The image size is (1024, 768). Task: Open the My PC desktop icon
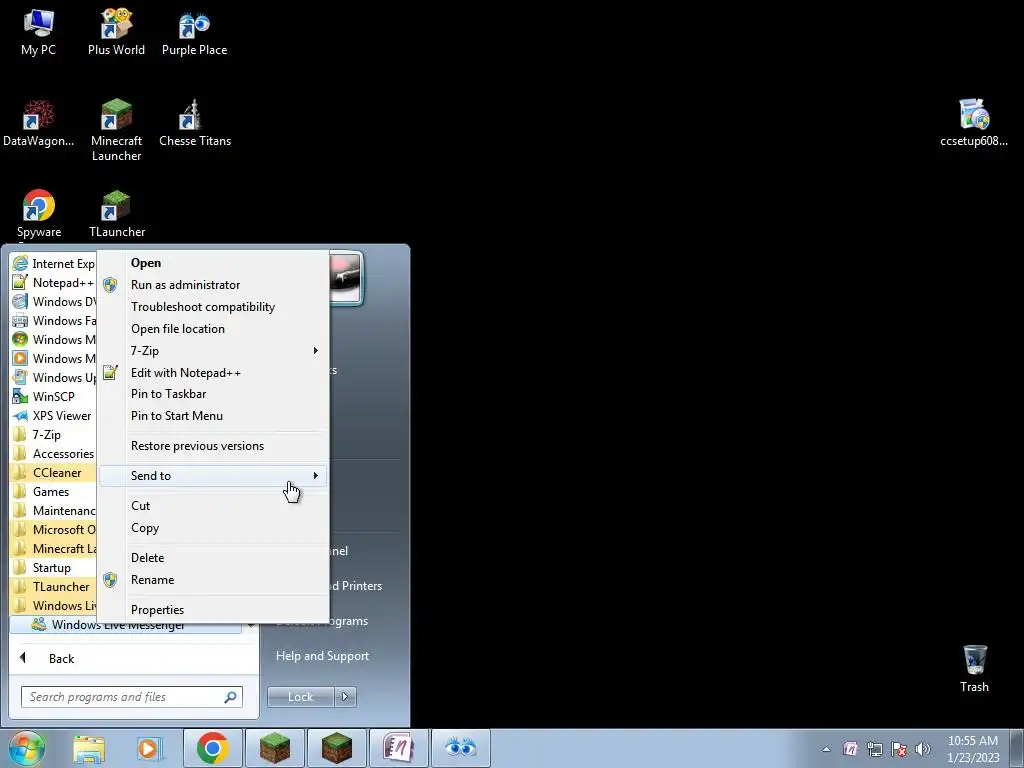pyautogui.click(x=38, y=33)
